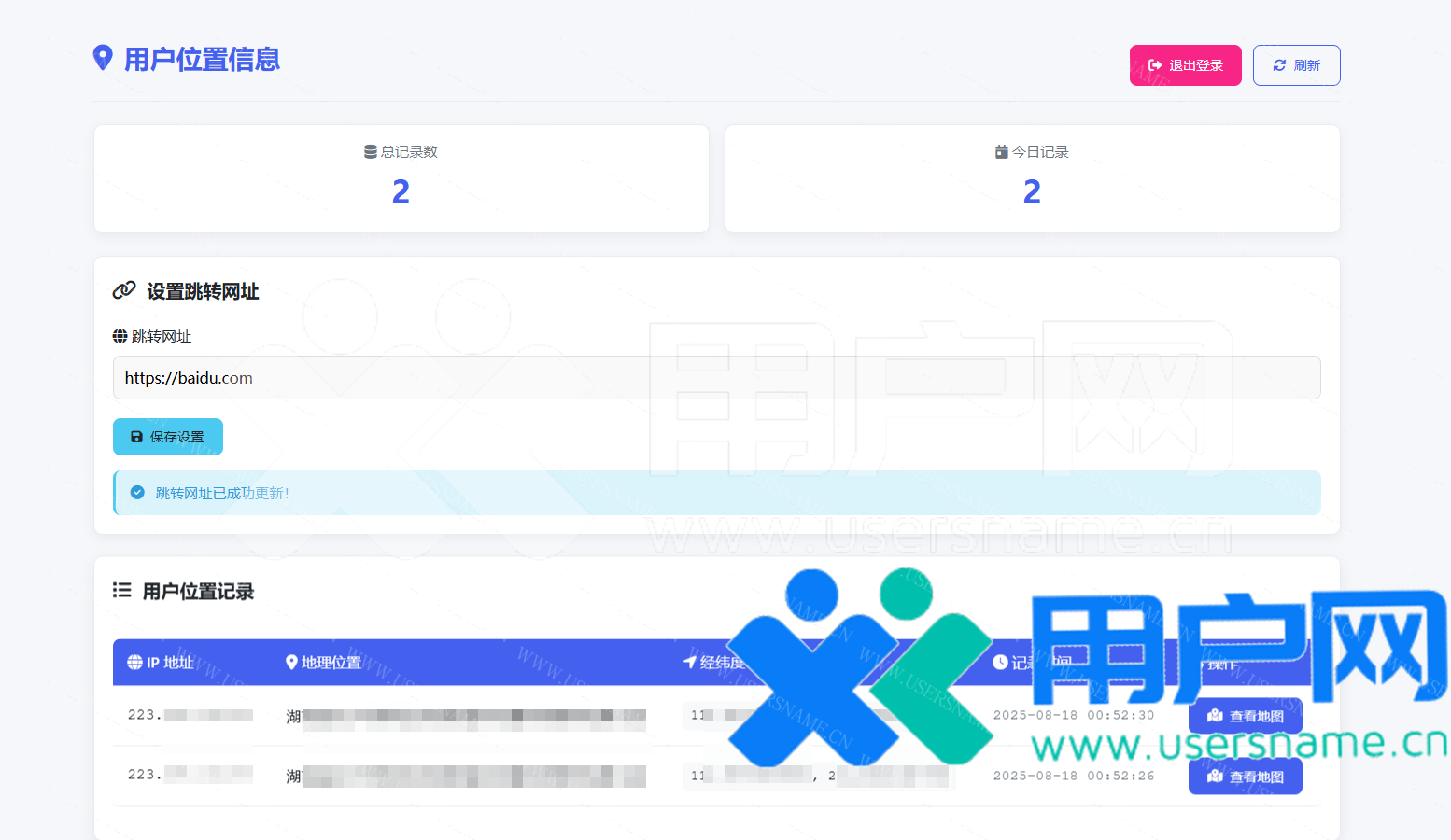Save settings with the 保存设置 button

coord(168,437)
